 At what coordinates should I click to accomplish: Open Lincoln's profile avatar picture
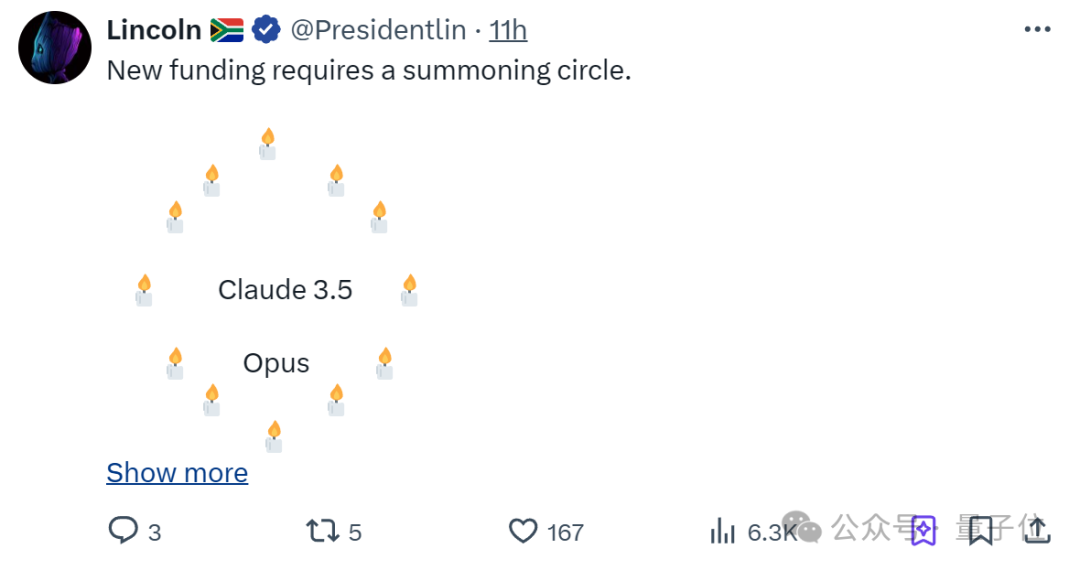coord(54,48)
